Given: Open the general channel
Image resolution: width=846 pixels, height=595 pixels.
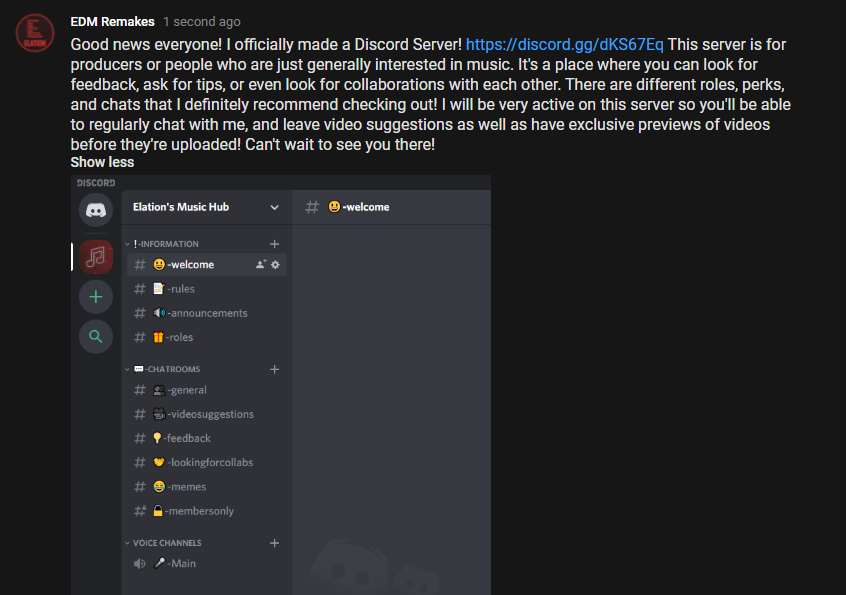Looking at the screenshot, I should click(207, 390).
